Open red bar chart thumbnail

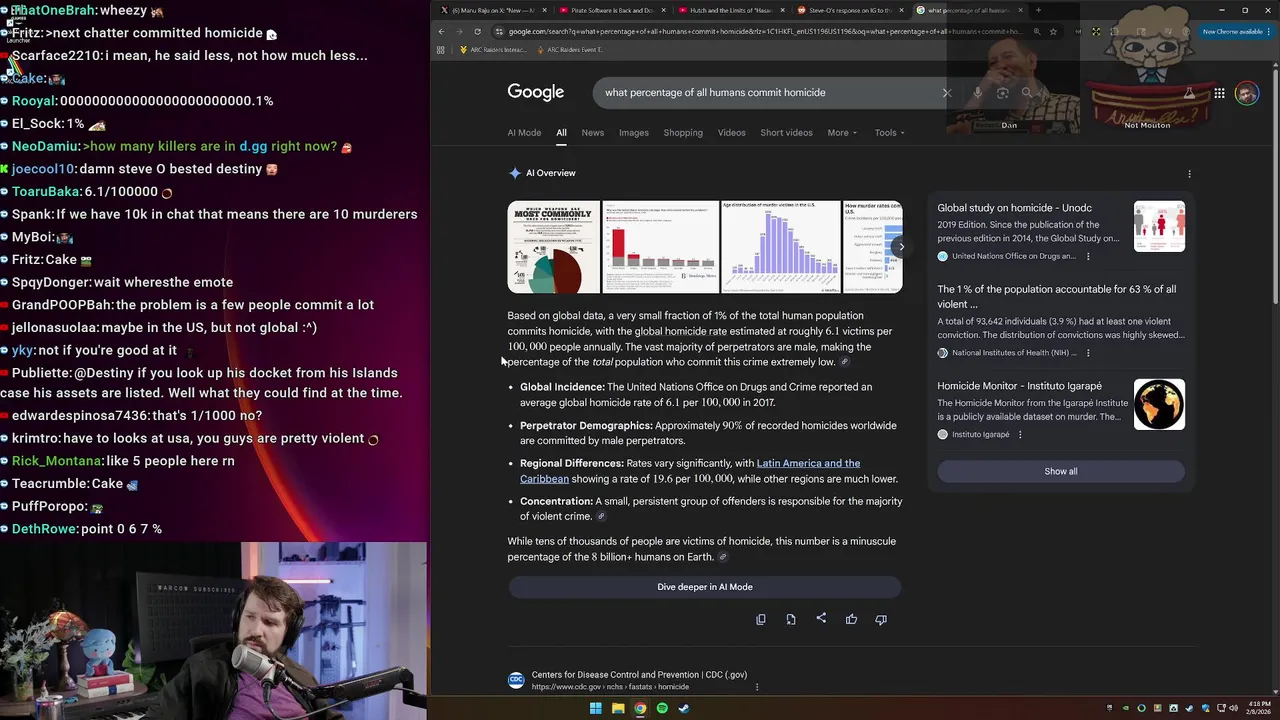point(661,247)
